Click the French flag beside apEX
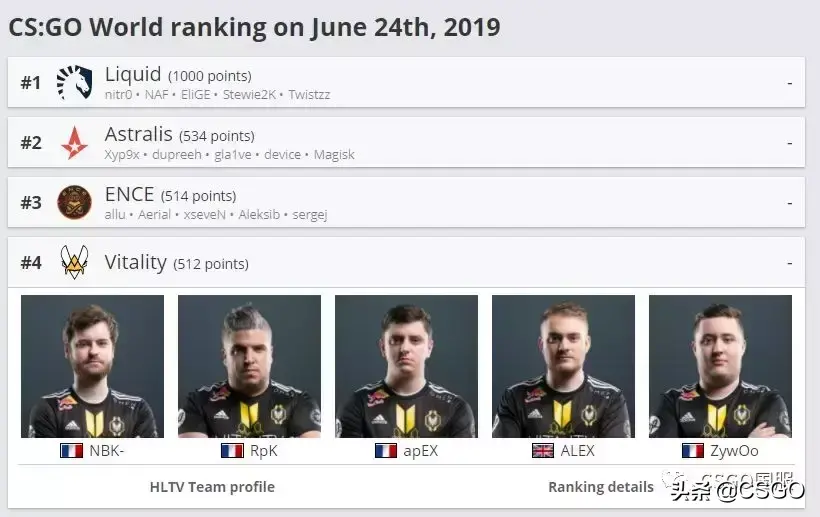Viewport: 820px width, 517px height. pos(386,451)
